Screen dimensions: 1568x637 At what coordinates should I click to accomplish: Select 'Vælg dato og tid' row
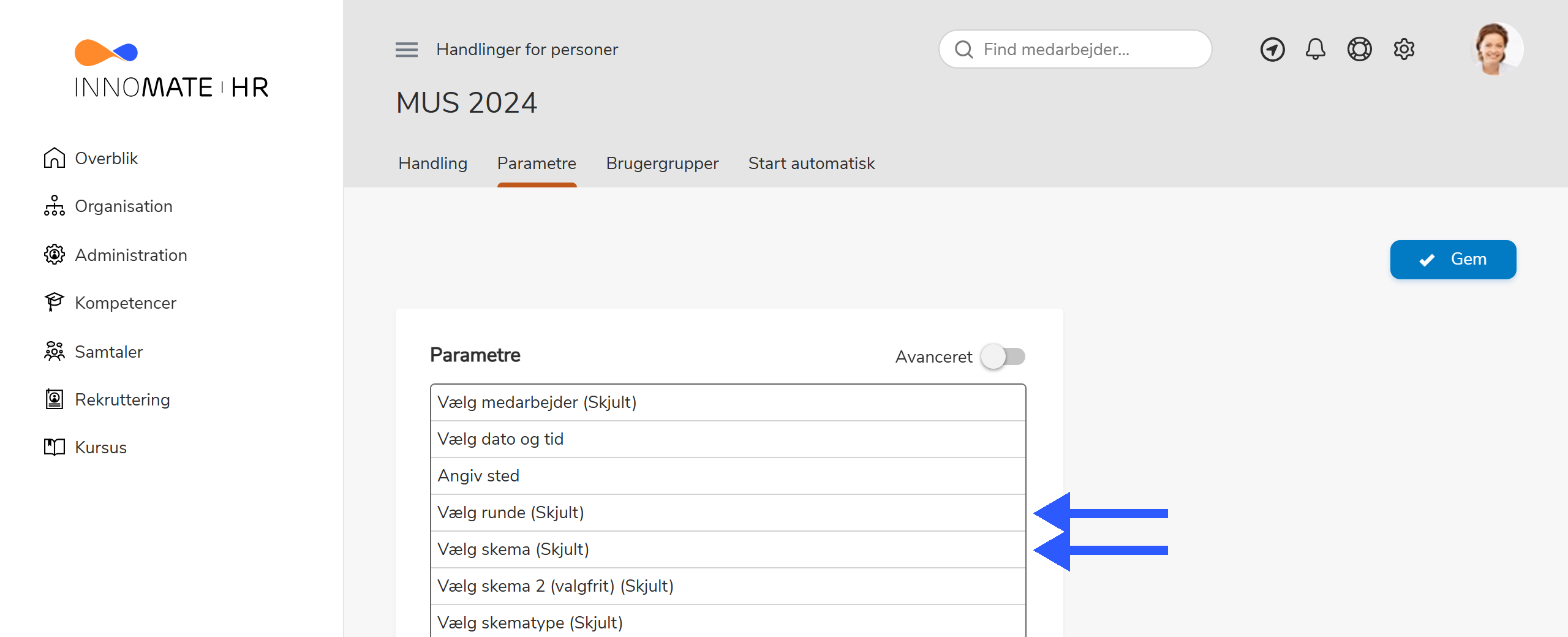click(x=728, y=439)
